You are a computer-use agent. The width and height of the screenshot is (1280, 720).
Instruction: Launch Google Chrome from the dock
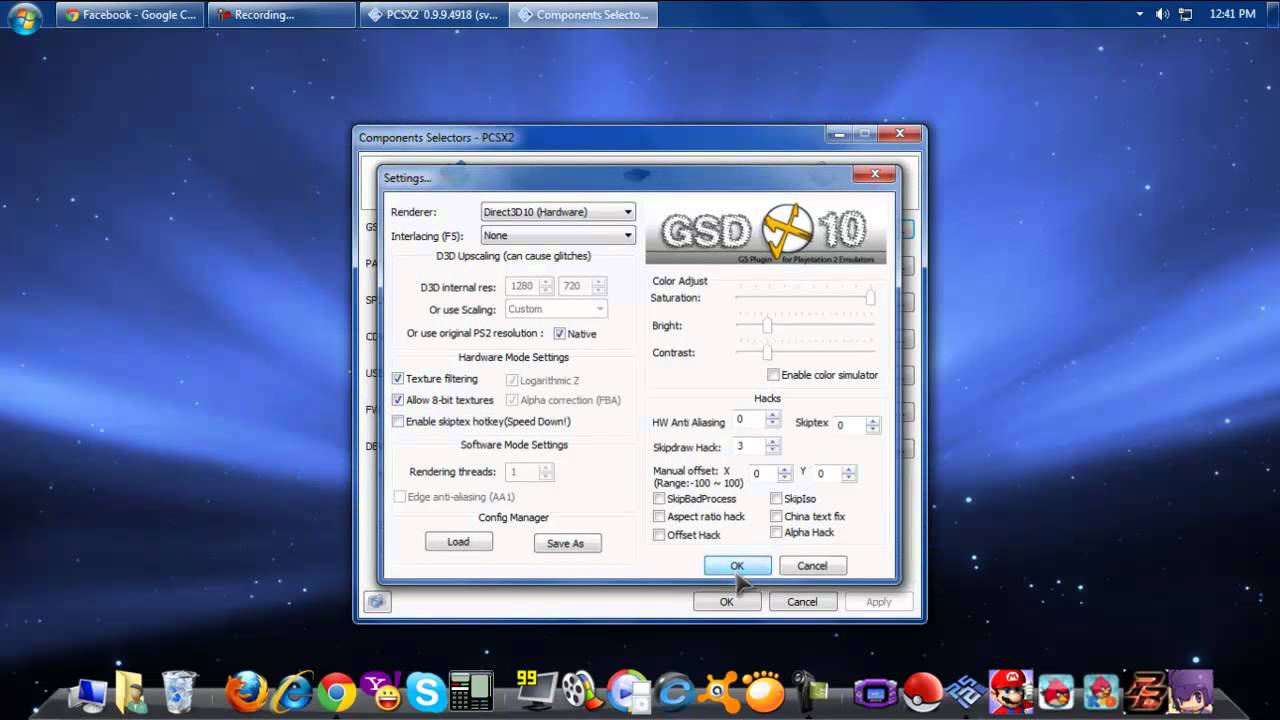(337, 693)
